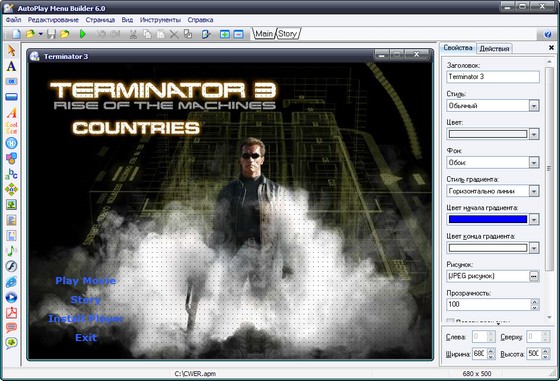This screenshot has width=560, height=381.
Task: Select the music note sound tool
Action: [11, 251]
